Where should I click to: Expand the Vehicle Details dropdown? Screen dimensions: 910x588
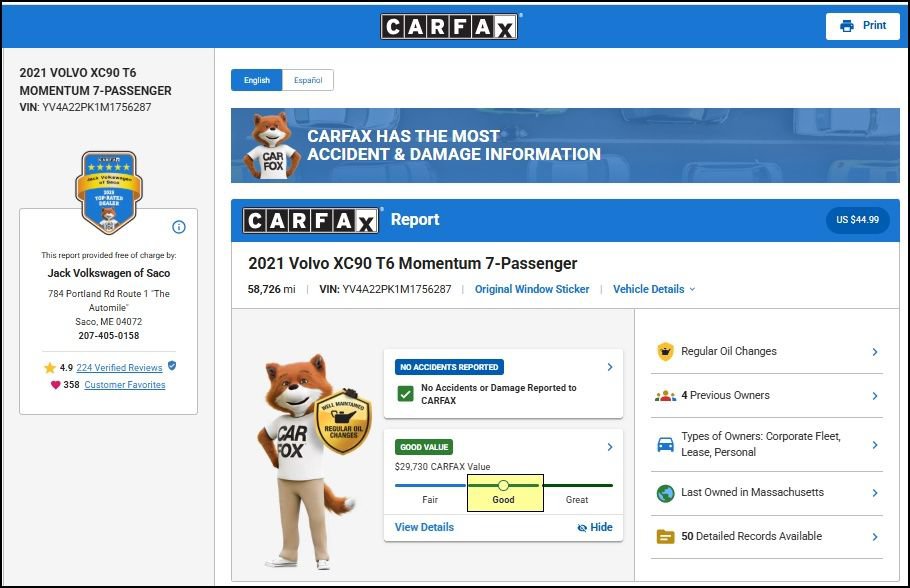[654, 289]
